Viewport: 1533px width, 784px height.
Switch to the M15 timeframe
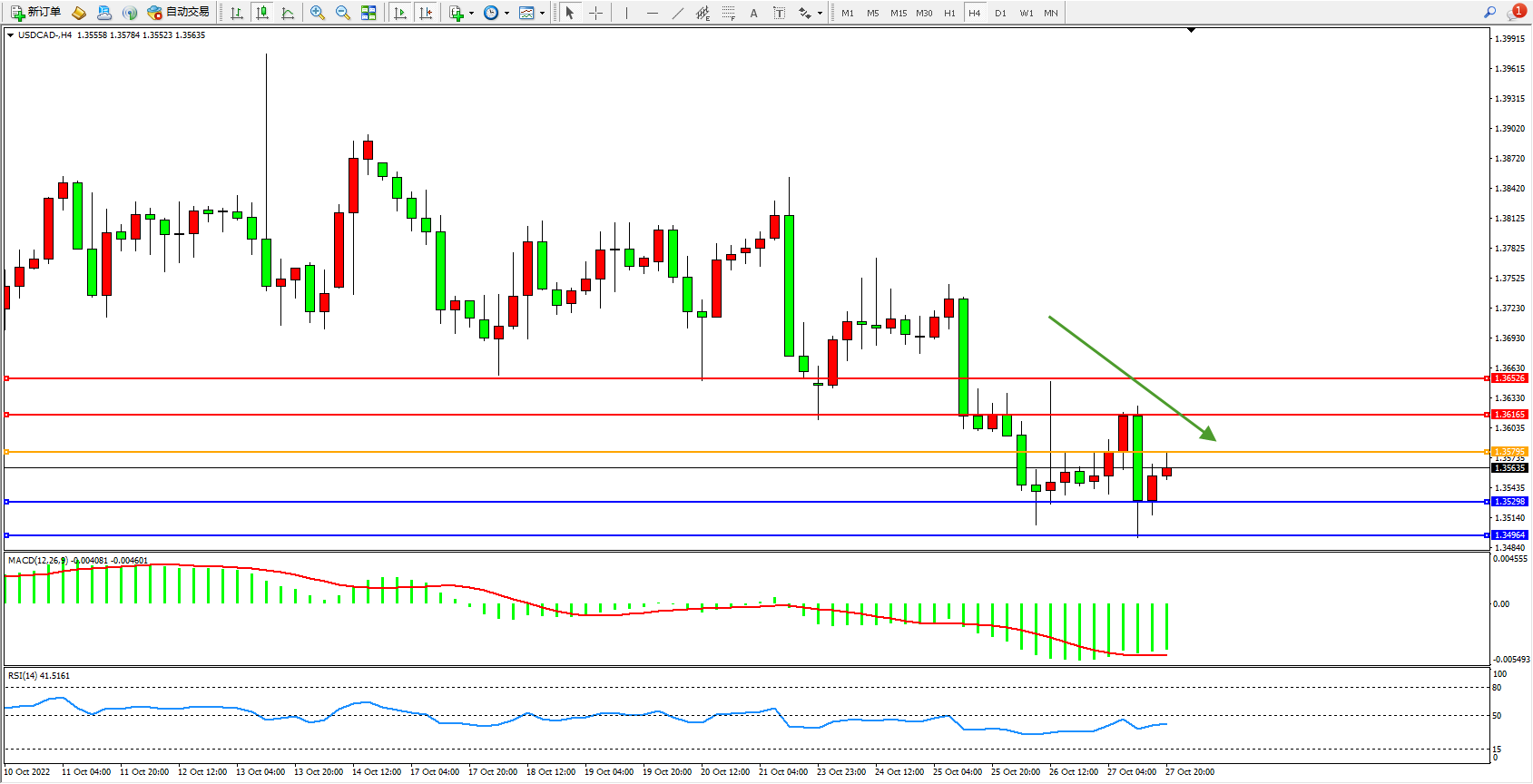898,13
